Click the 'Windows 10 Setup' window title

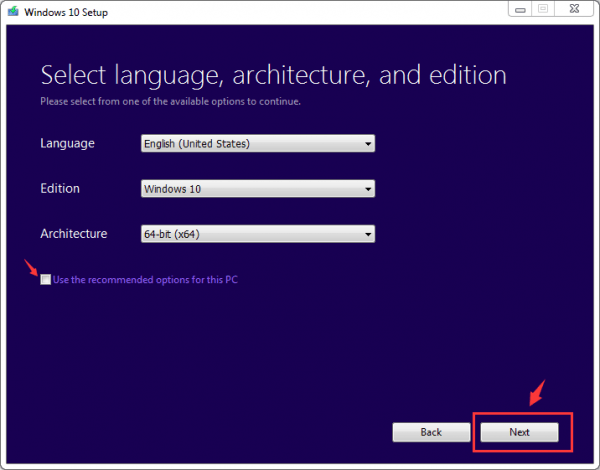[66, 12]
